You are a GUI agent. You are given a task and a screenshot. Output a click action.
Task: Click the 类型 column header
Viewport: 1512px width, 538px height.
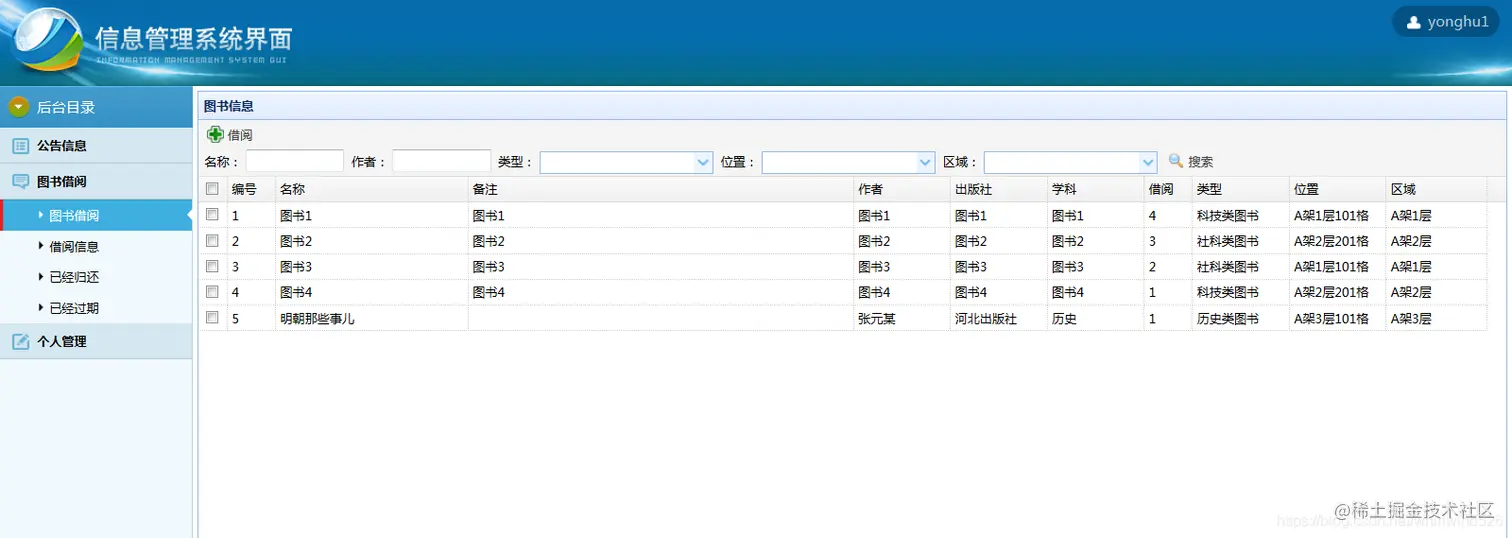1240,189
